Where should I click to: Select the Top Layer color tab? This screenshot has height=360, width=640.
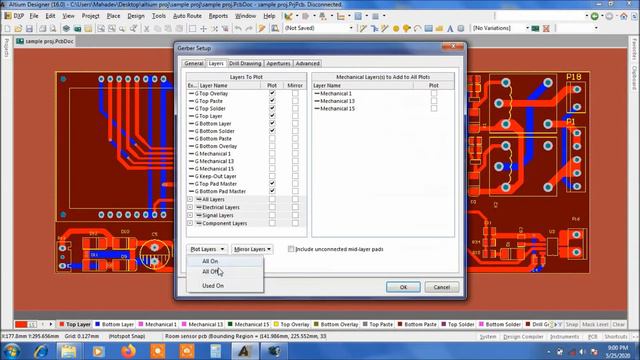pyautogui.click(x=74, y=324)
